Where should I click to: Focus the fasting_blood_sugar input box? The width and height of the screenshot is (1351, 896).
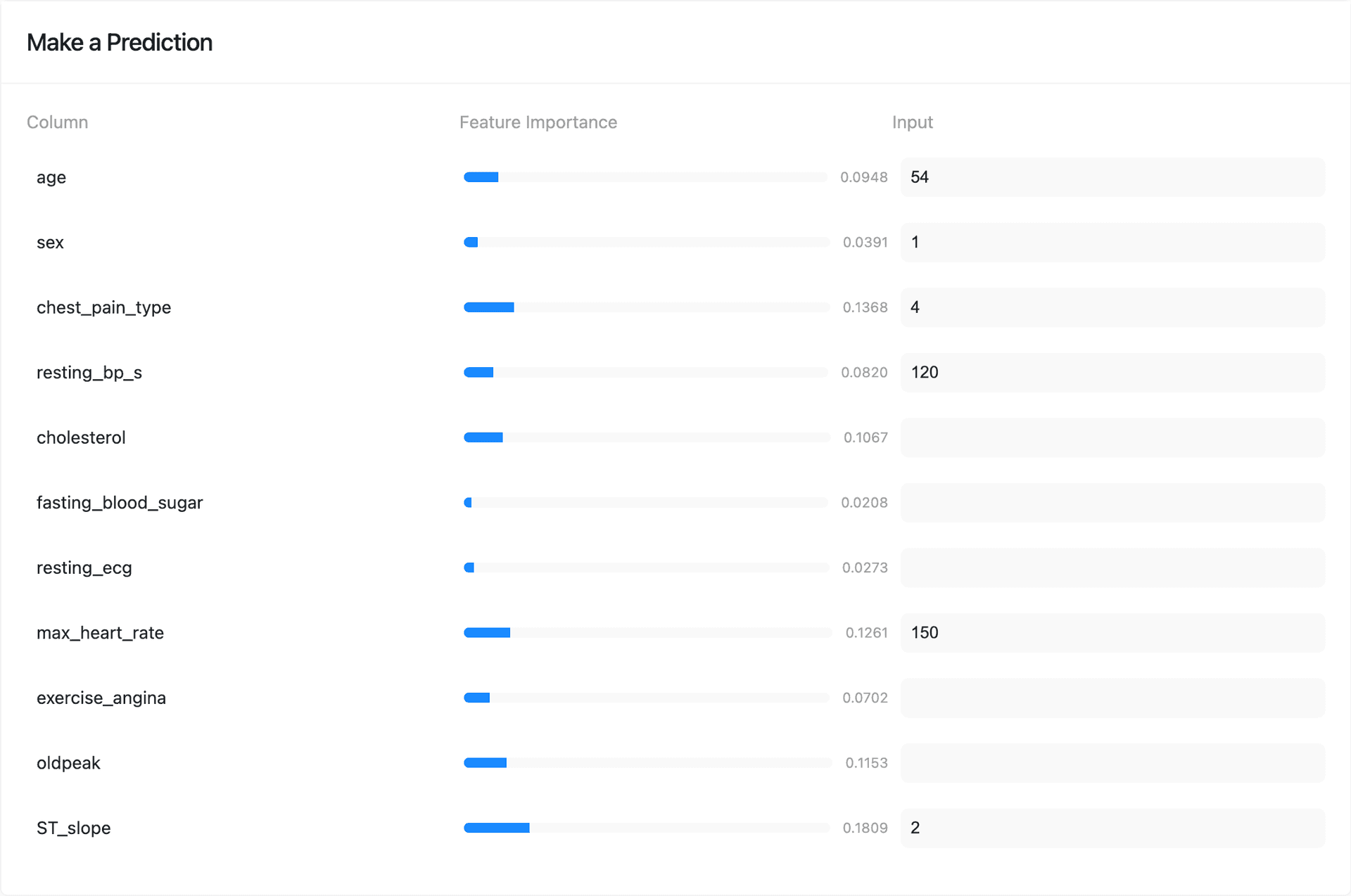(1112, 503)
